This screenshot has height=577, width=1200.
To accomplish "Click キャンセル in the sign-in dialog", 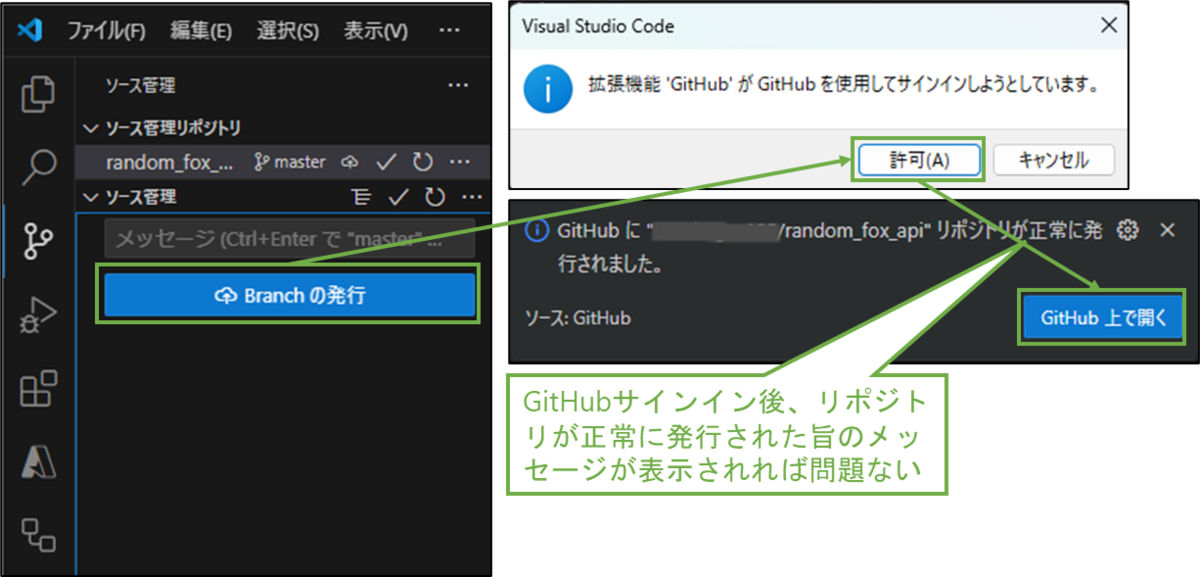I will pyautogui.click(x=1052, y=160).
